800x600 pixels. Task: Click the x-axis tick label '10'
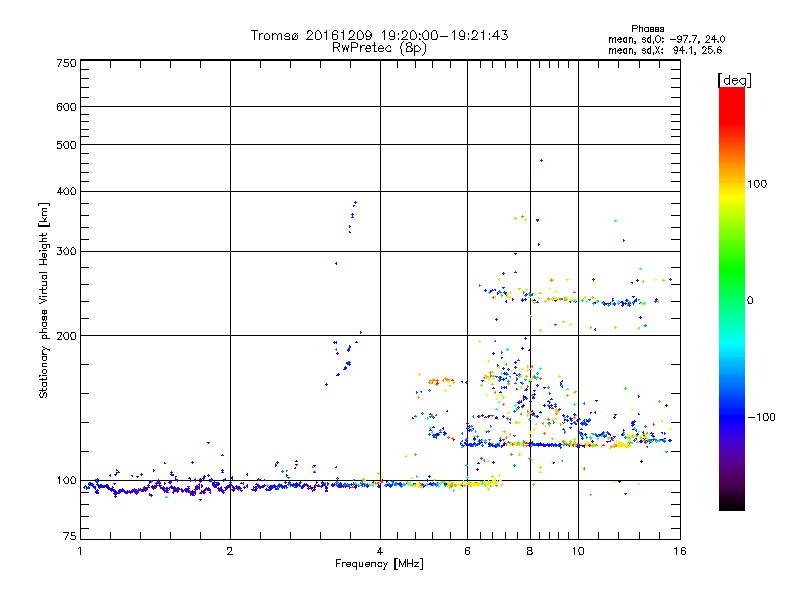[x=578, y=551]
